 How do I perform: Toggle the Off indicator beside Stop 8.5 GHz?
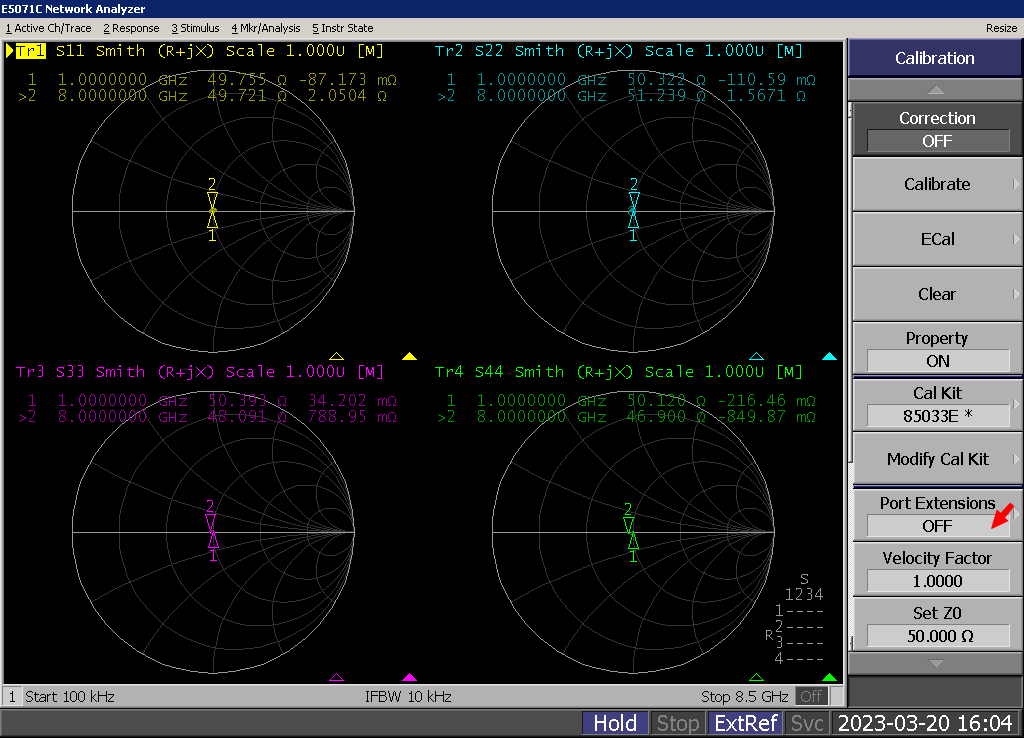[x=811, y=696]
